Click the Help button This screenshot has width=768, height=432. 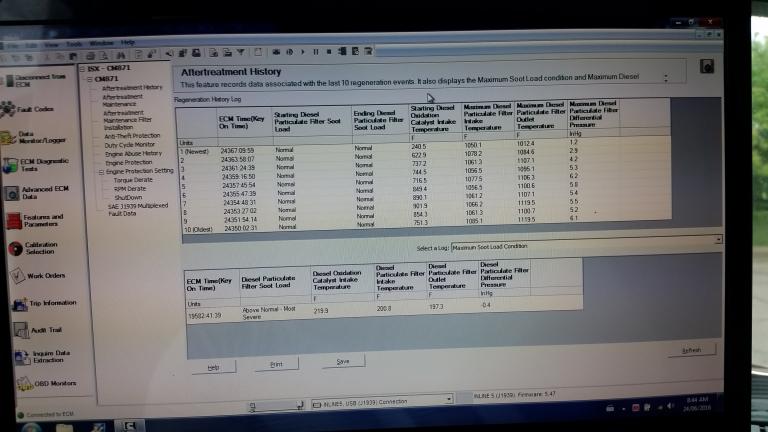[x=214, y=367]
